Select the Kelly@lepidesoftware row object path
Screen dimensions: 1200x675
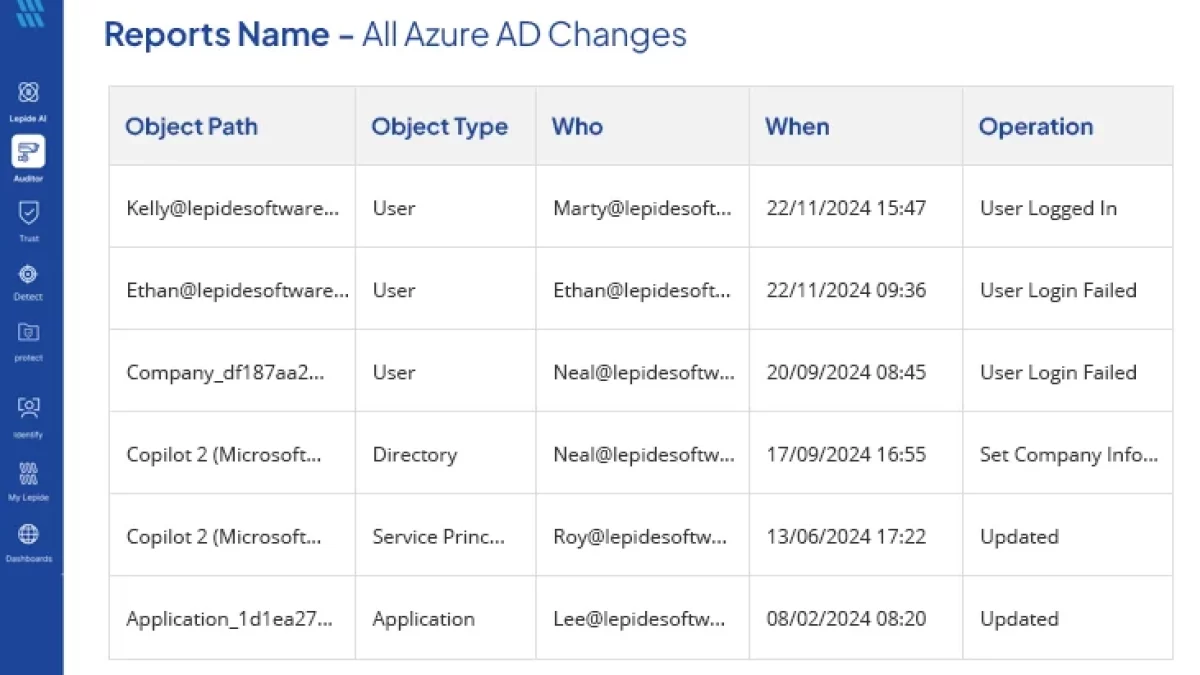click(232, 208)
